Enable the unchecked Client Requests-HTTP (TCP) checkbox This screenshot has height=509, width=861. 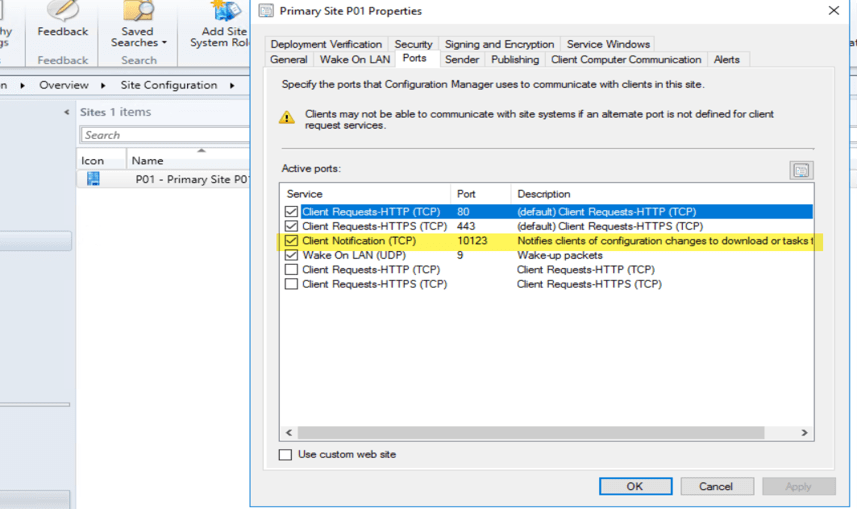291,270
